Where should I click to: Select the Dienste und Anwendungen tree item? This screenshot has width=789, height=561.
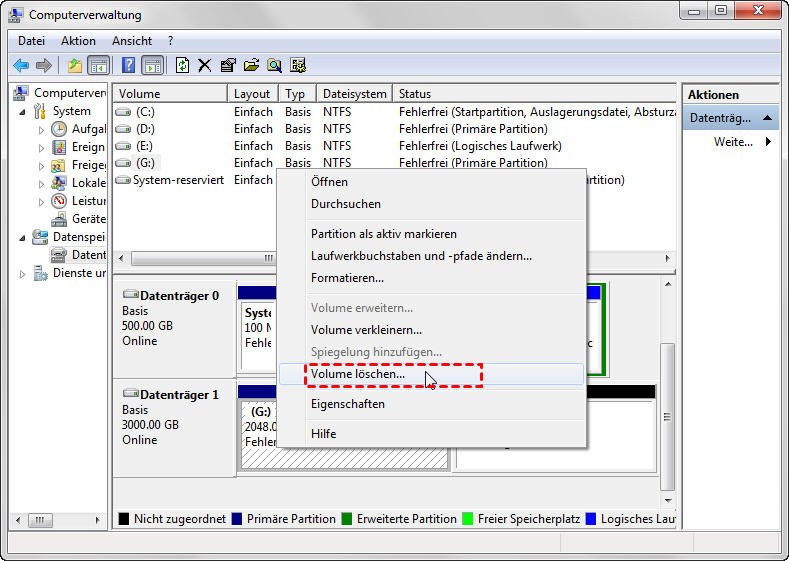(x=69, y=273)
